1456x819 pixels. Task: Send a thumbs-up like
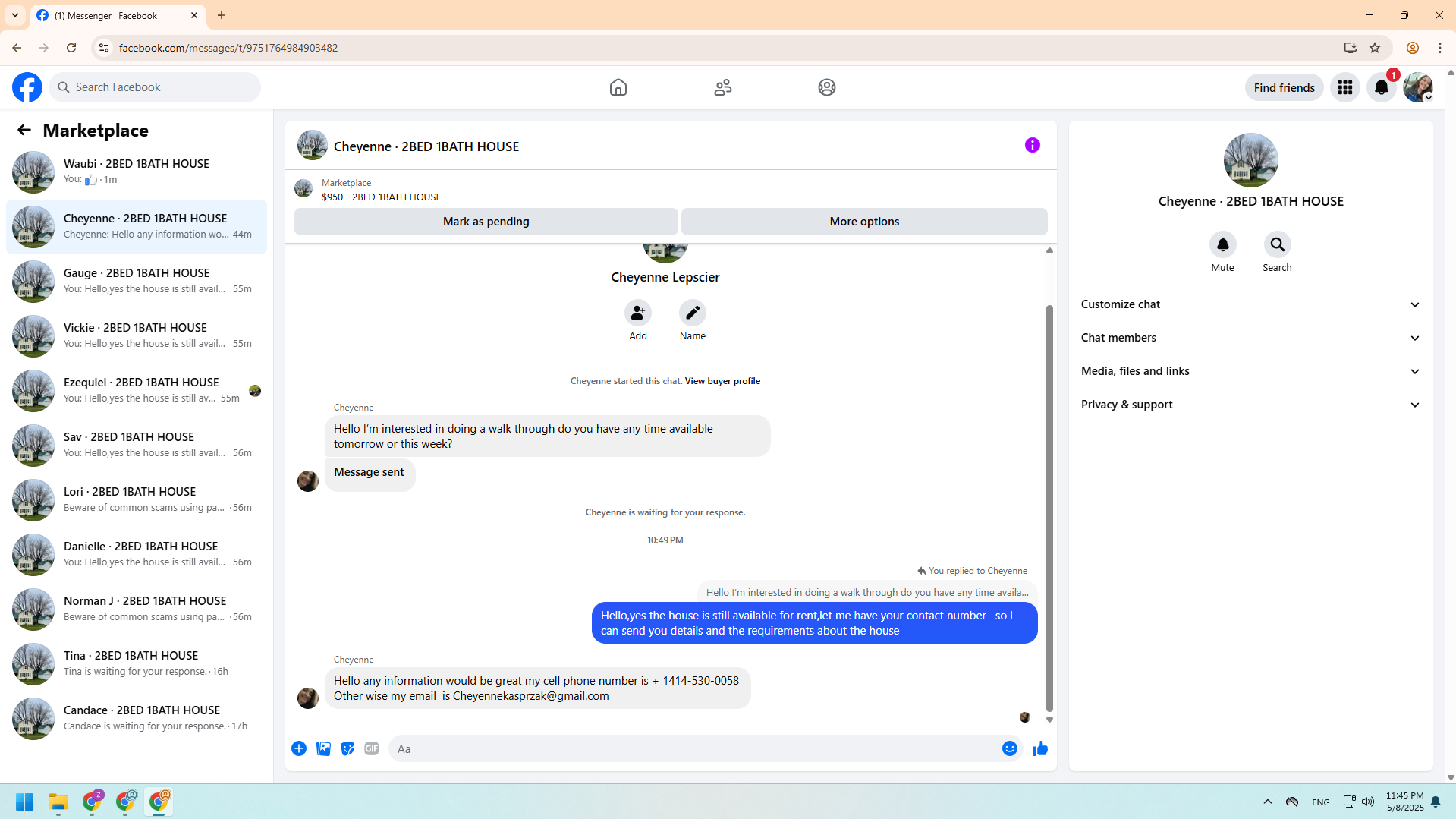[1039, 748]
